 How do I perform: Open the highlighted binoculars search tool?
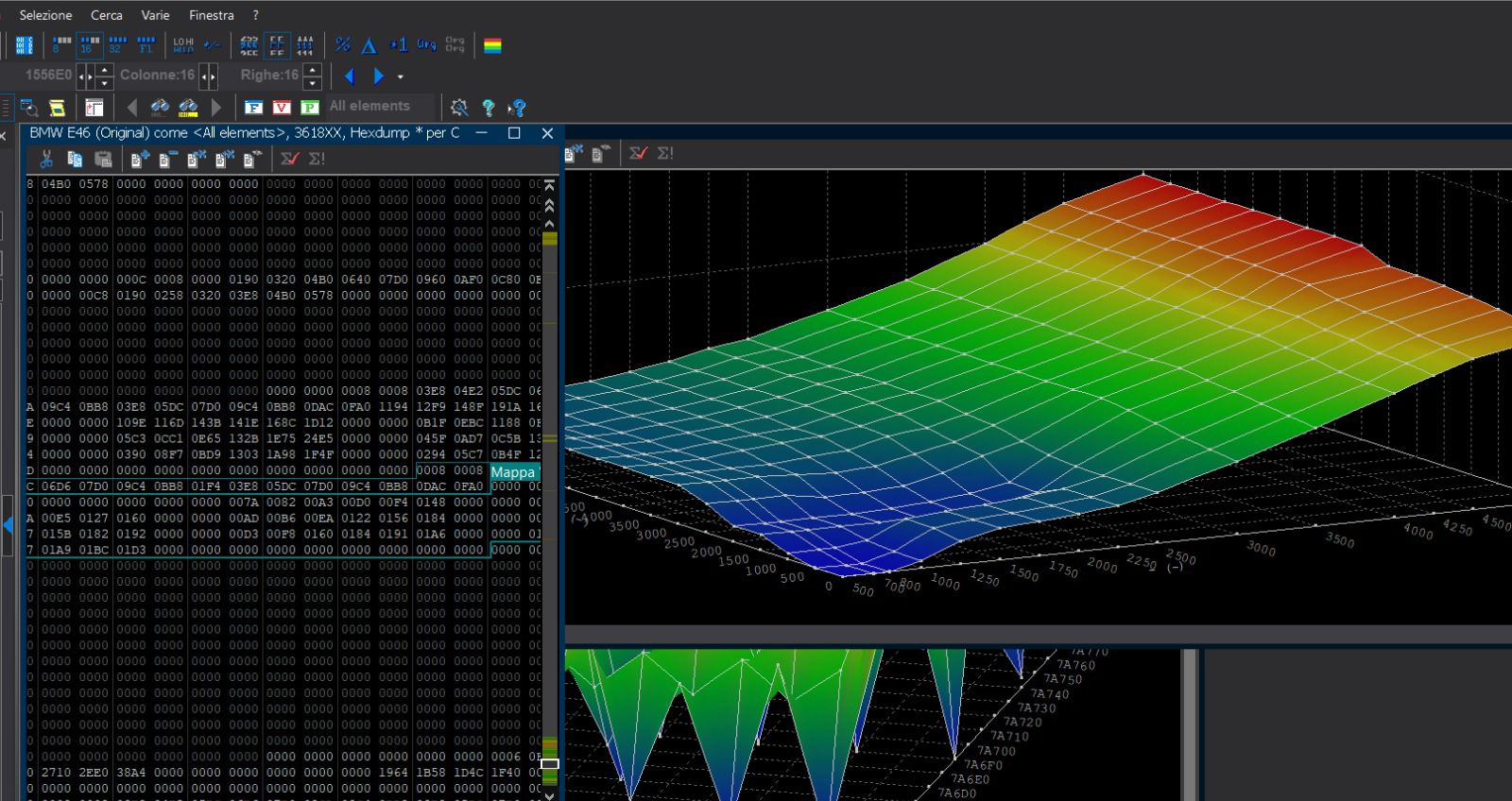pyautogui.click(x=188, y=107)
